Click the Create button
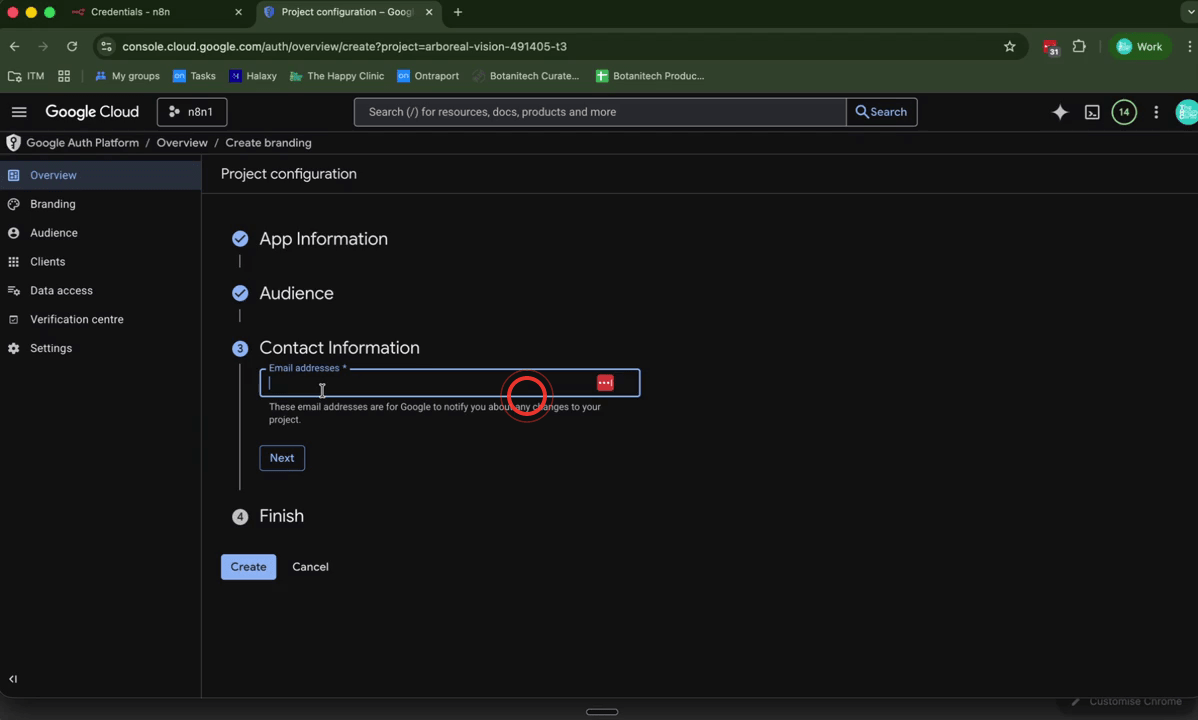 [x=248, y=566]
